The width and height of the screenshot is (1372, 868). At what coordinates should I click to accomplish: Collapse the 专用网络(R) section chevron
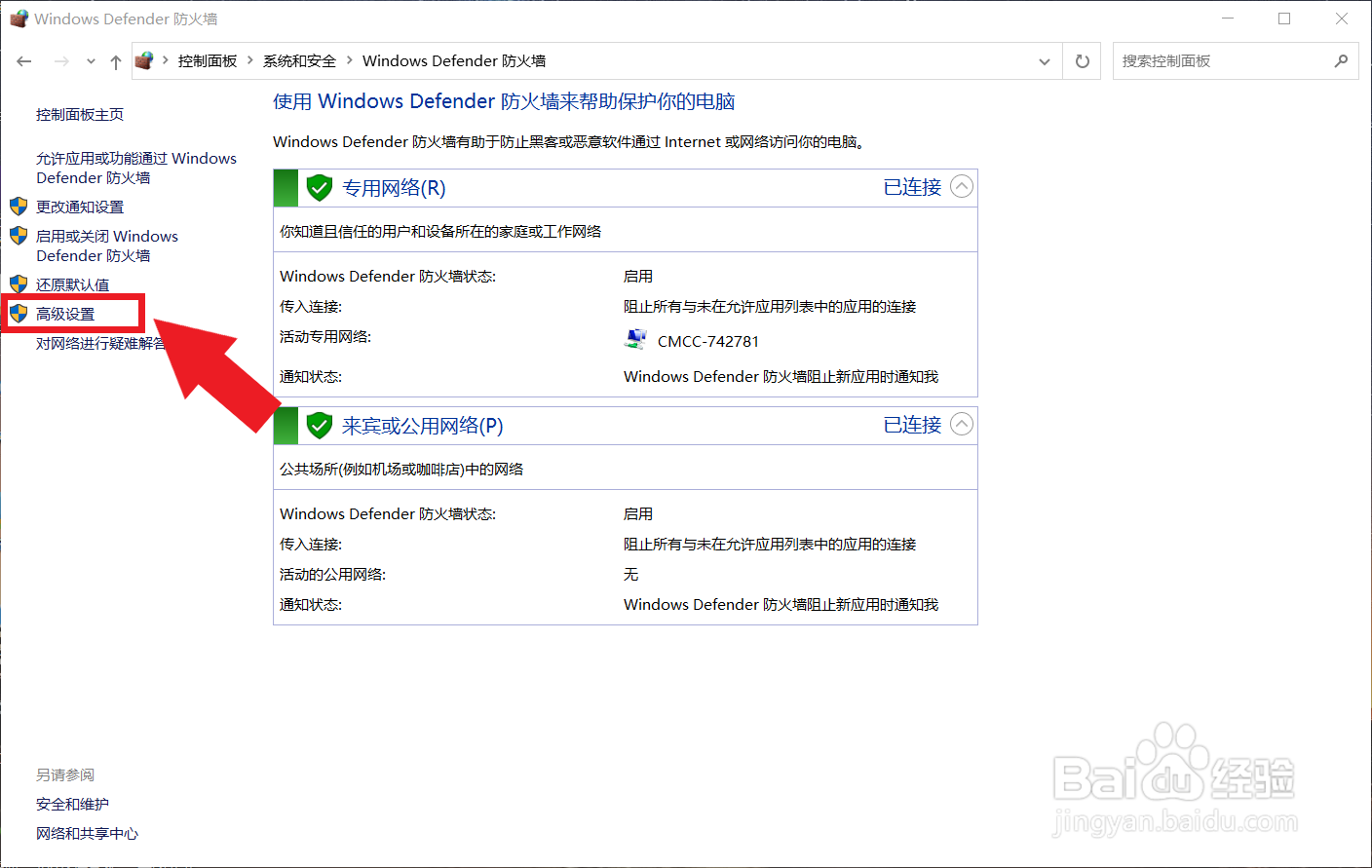pyautogui.click(x=962, y=187)
